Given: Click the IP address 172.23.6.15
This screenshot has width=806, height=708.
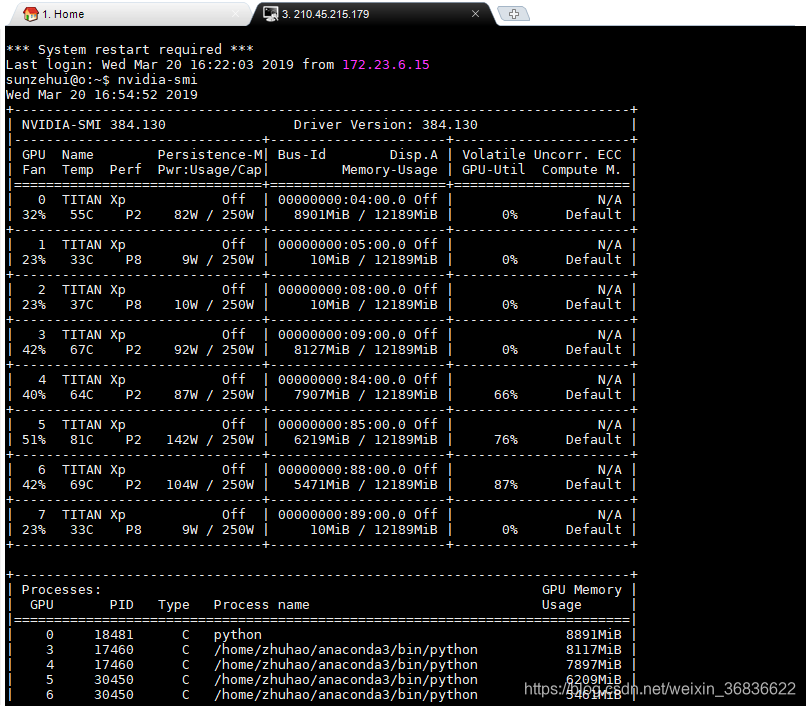Looking at the screenshot, I should (x=386, y=65).
